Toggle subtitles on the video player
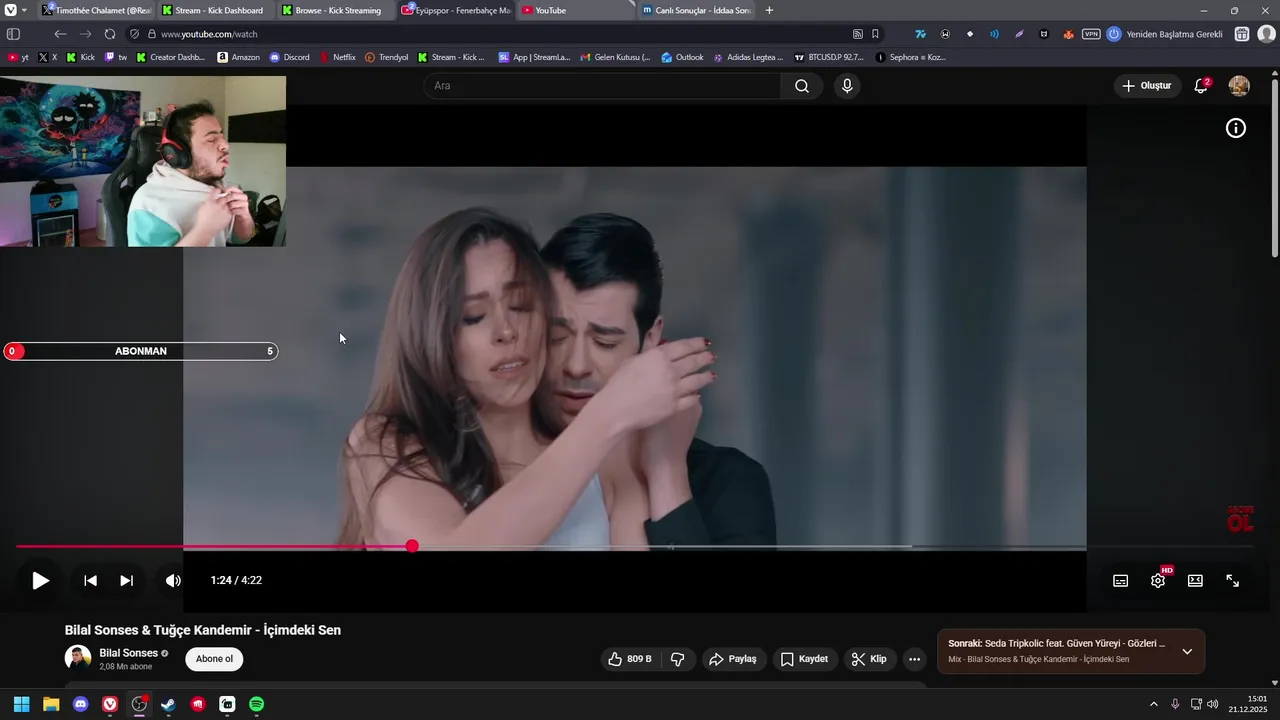Image resolution: width=1280 pixels, height=720 pixels. [1121, 581]
